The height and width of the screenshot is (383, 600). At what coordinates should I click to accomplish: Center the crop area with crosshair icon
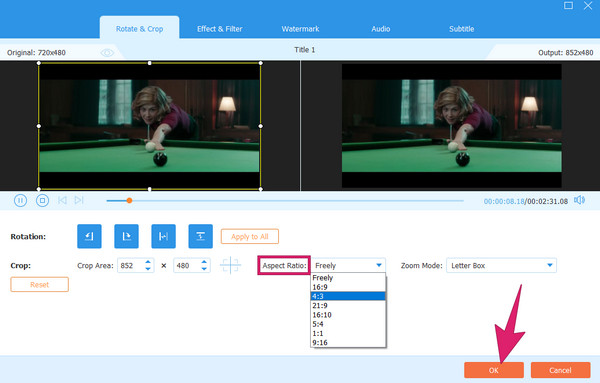[x=230, y=265]
